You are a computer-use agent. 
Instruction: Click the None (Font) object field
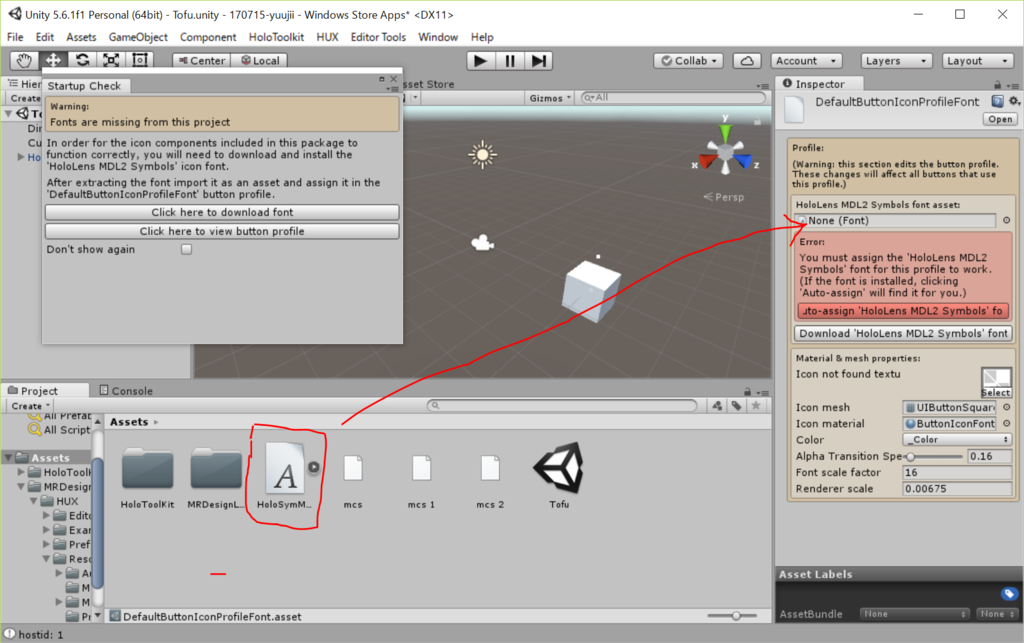point(897,221)
